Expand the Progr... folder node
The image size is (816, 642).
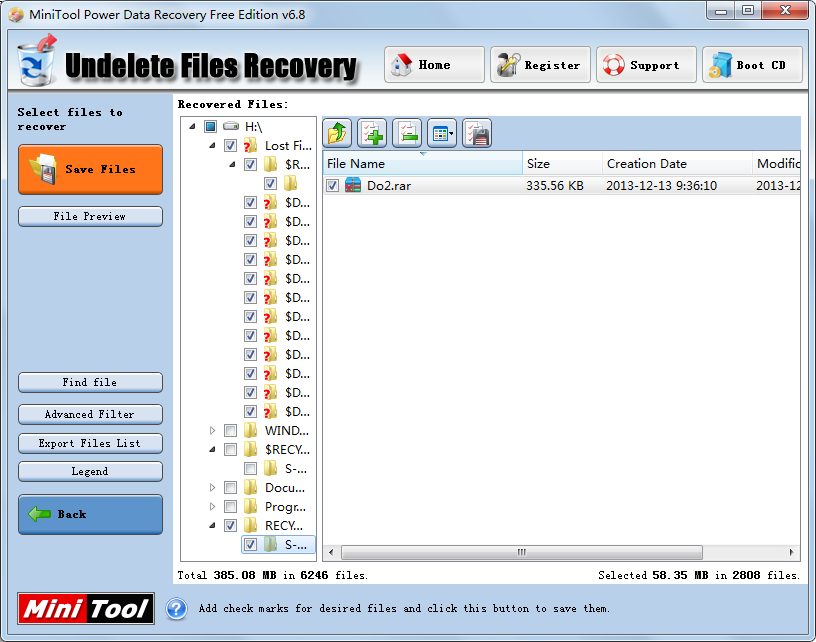[x=212, y=506]
